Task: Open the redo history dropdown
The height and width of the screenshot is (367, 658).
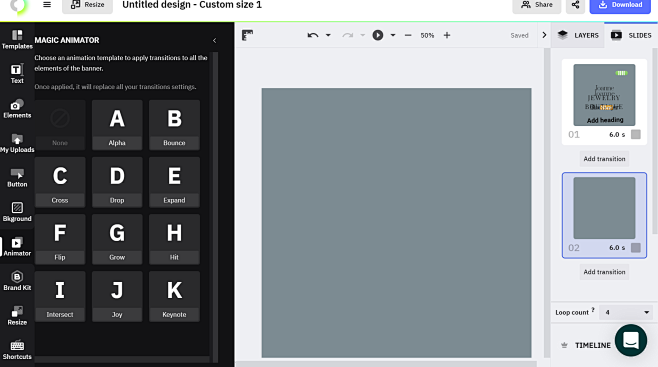Action: pyautogui.click(x=363, y=35)
